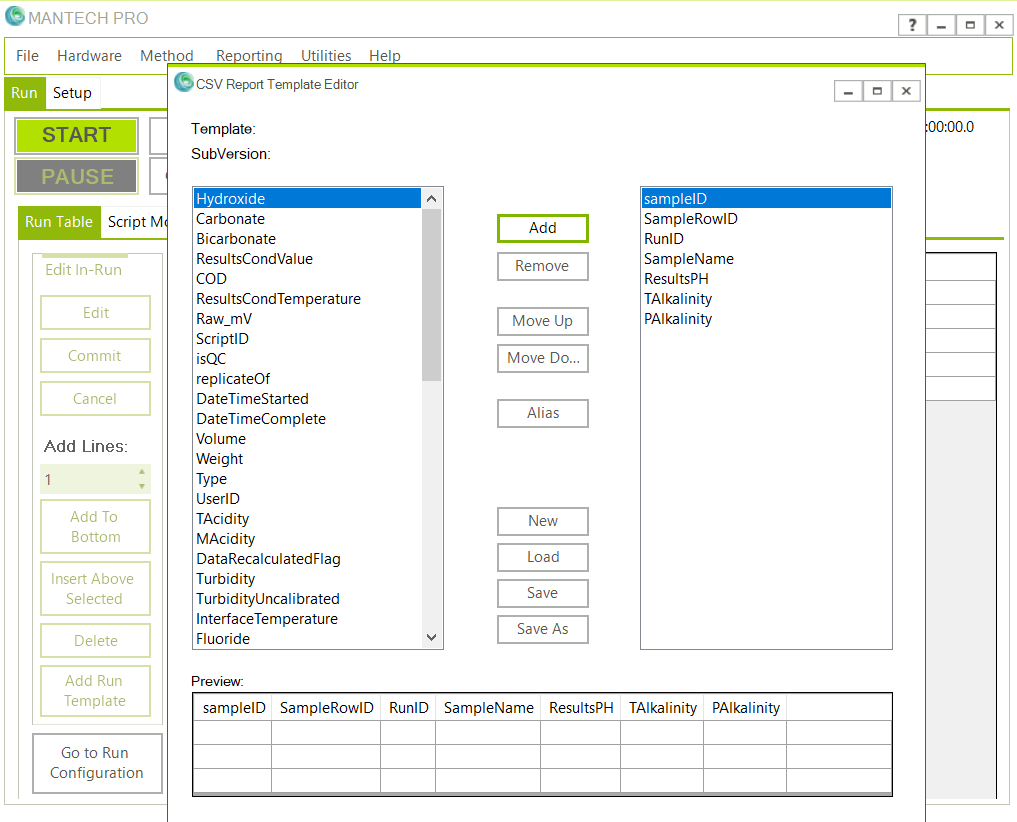Screen dimensions: 1017x822
Task: Click the CSV Report Template Editor logo icon
Action: (184, 82)
